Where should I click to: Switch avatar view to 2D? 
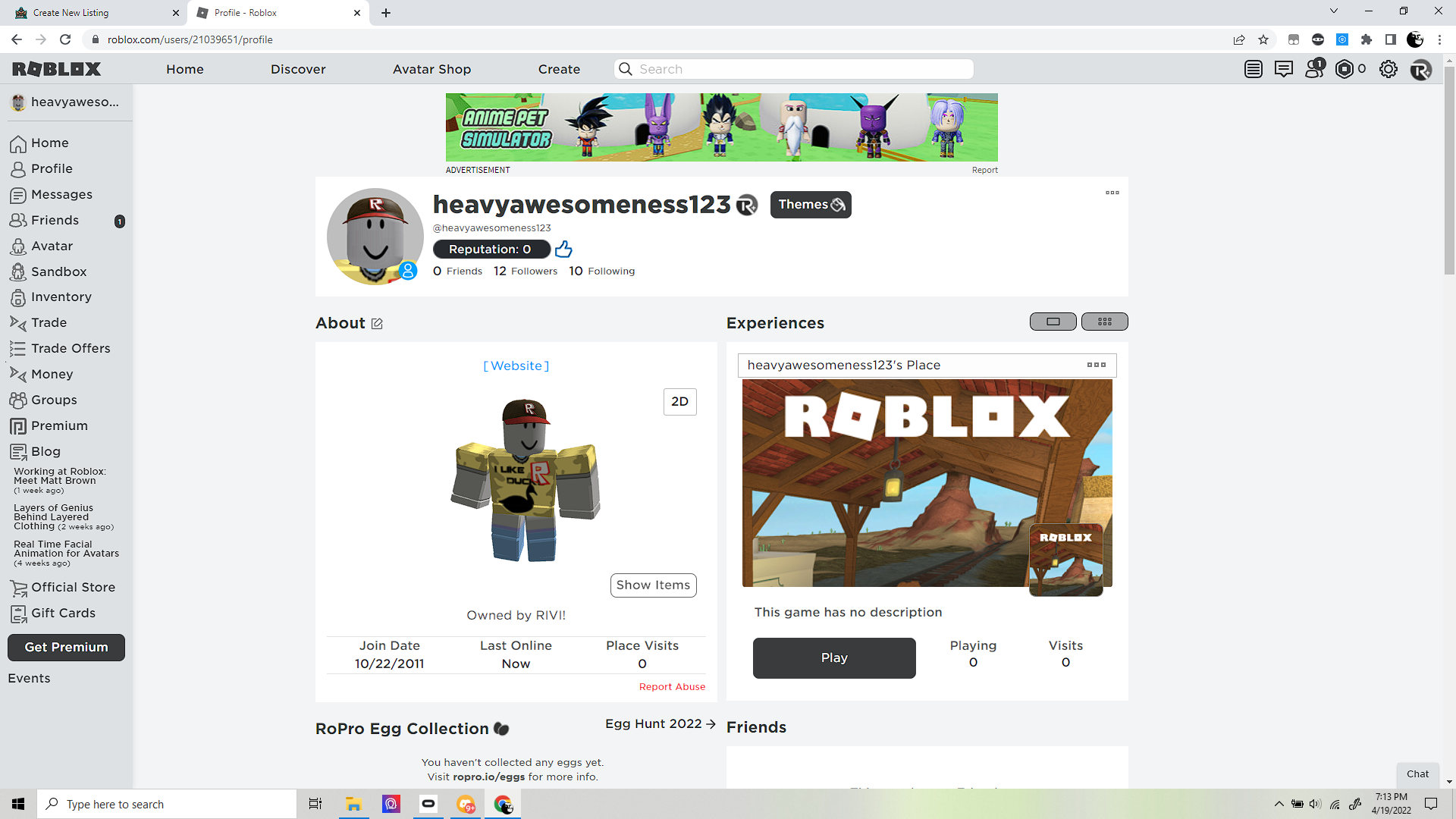pos(679,402)
